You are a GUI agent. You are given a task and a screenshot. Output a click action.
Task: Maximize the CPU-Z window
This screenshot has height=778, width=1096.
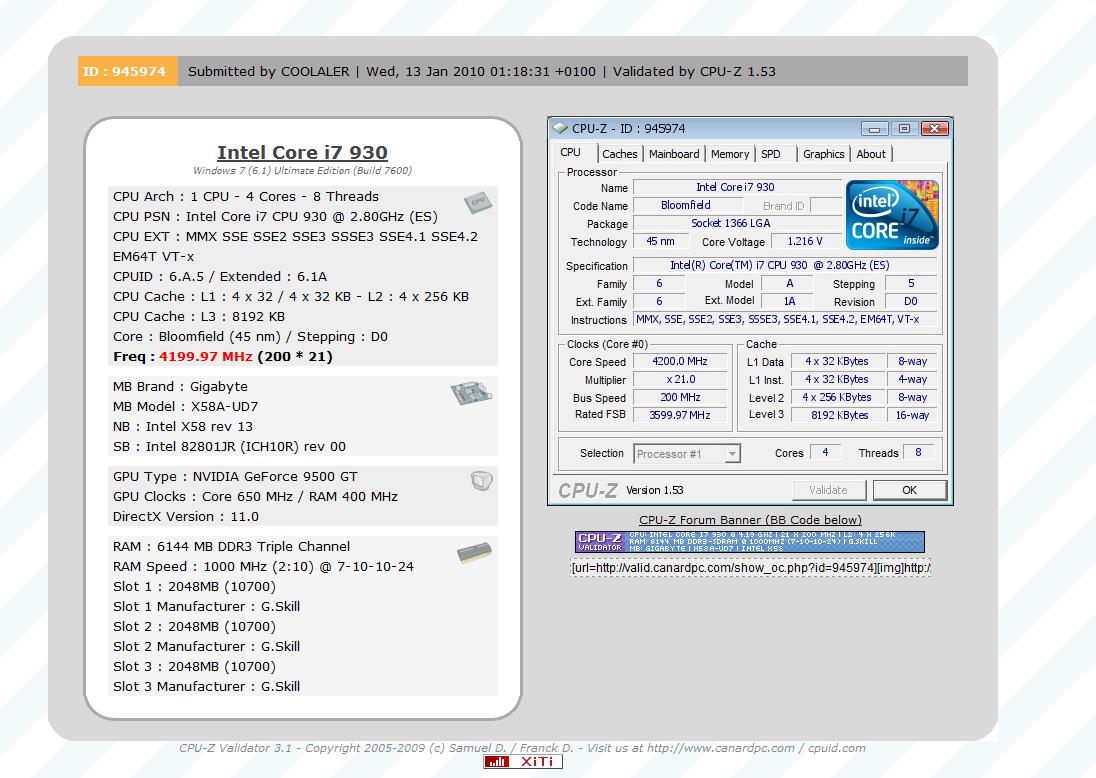click(x=904, y=129)
